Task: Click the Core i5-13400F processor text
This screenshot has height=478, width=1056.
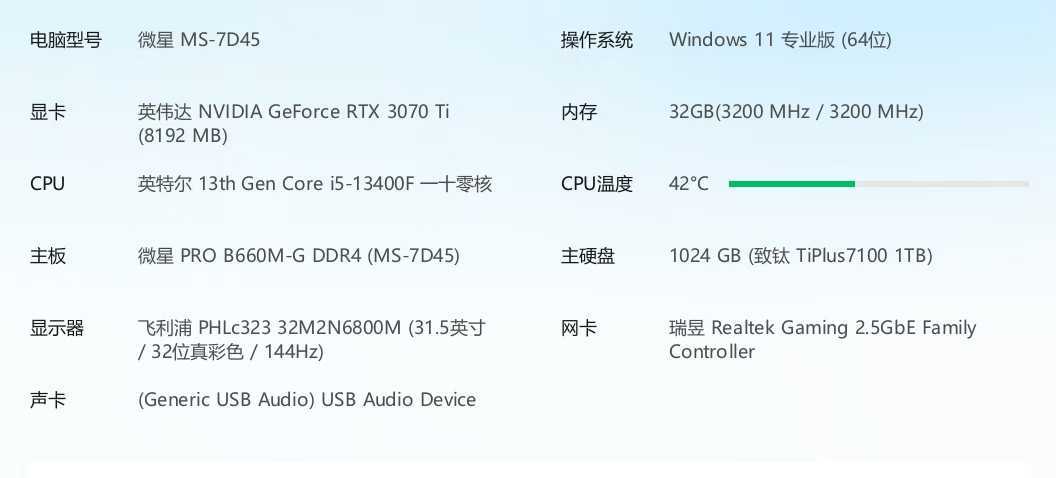Action: [315, 184]
